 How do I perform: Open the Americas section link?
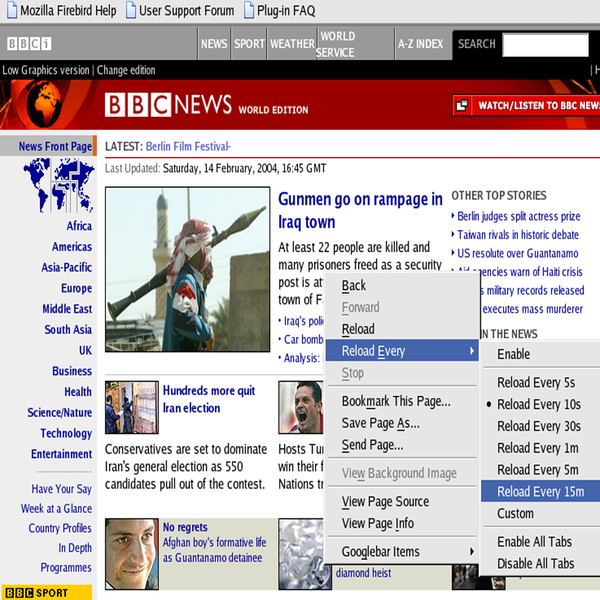click(72, 246)
